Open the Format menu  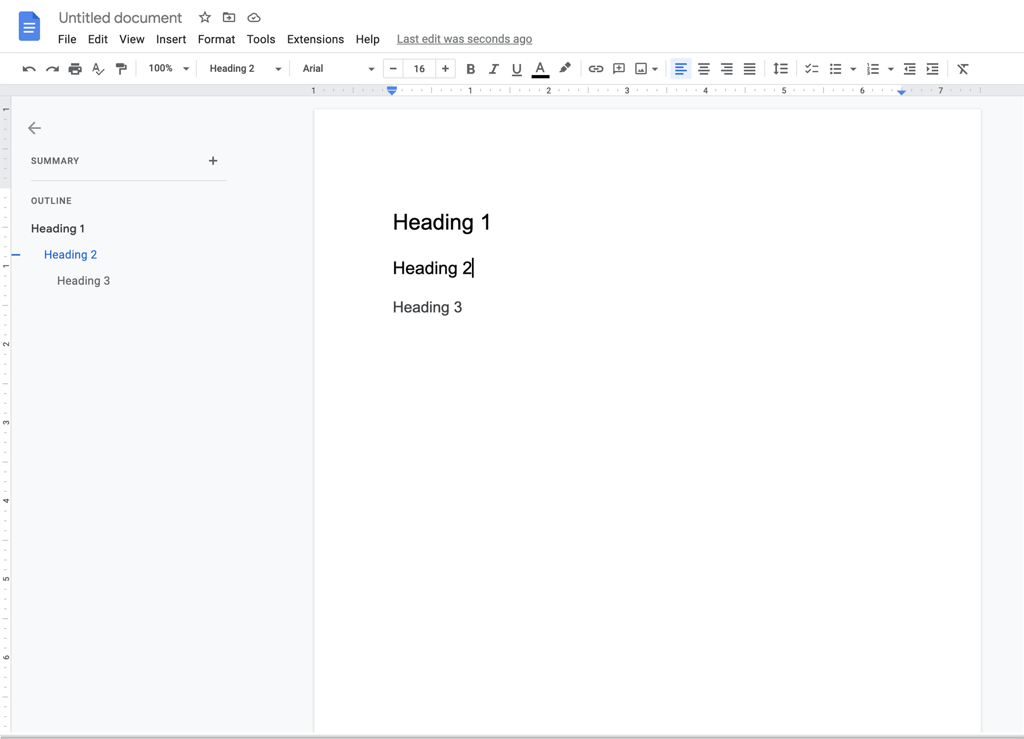216,39
